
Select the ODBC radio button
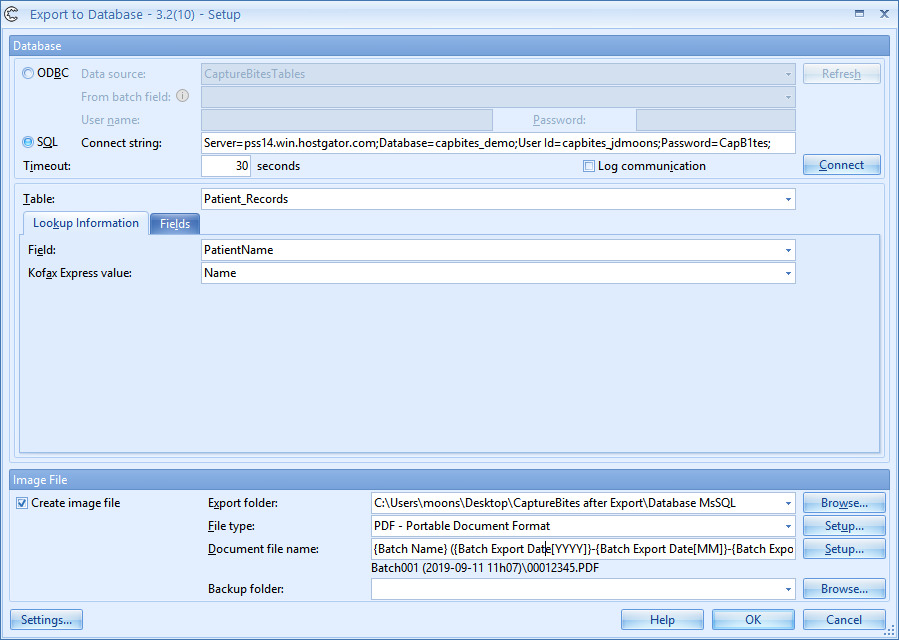coord(28,73)
